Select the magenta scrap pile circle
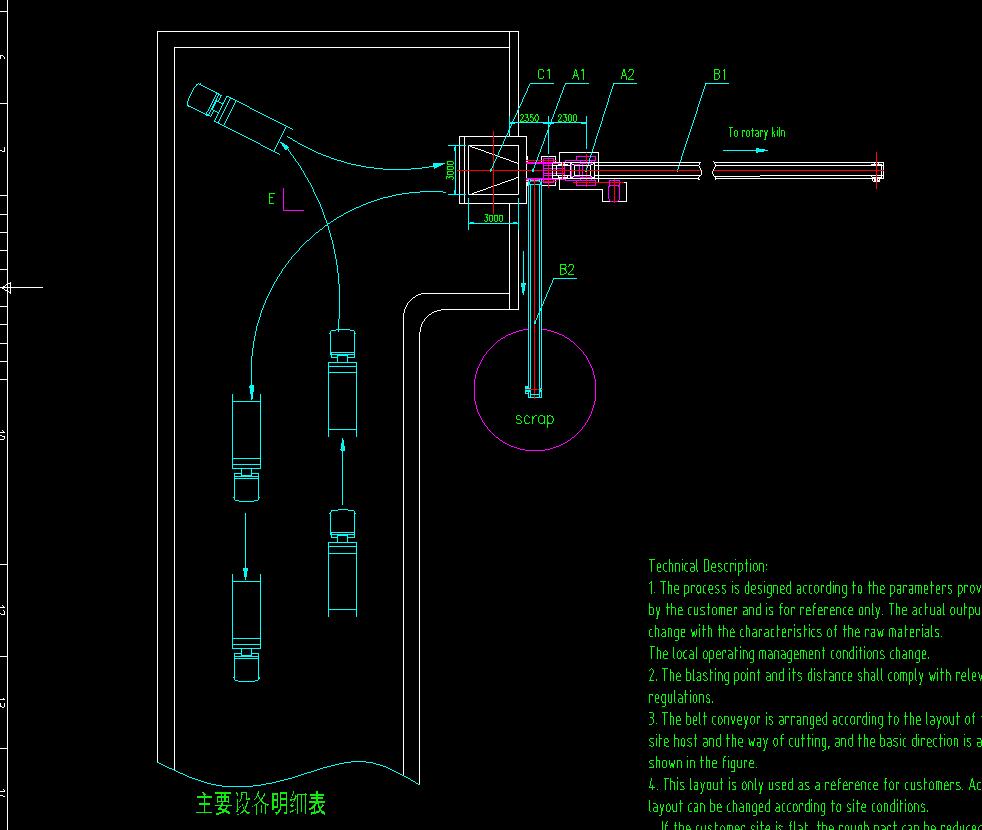This screenshot has height=830, width=982. [x=535, y=390]
